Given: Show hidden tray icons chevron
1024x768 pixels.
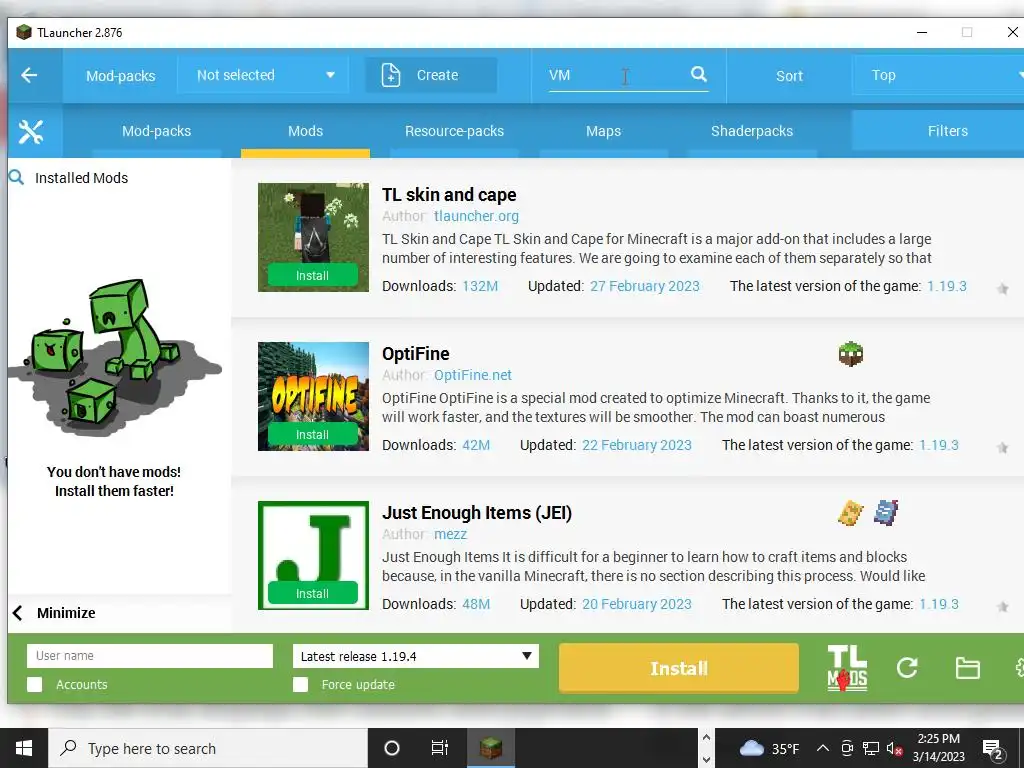Looking at the screenshot, I should pos(823,748).
